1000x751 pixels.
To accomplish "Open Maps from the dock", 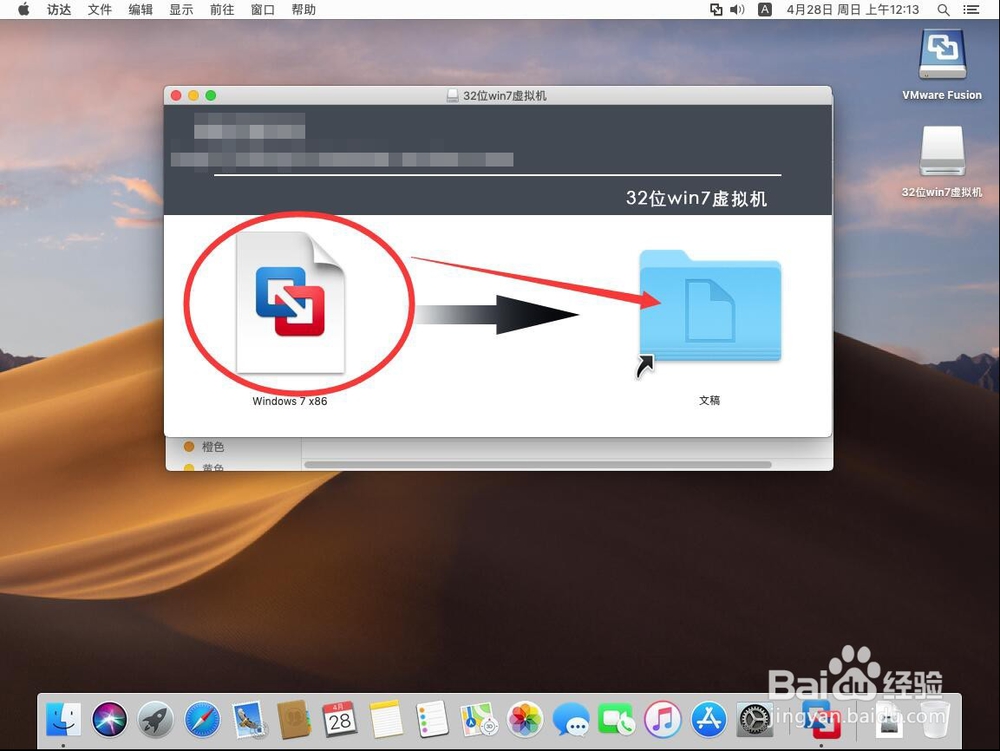I will coord(478,720).
